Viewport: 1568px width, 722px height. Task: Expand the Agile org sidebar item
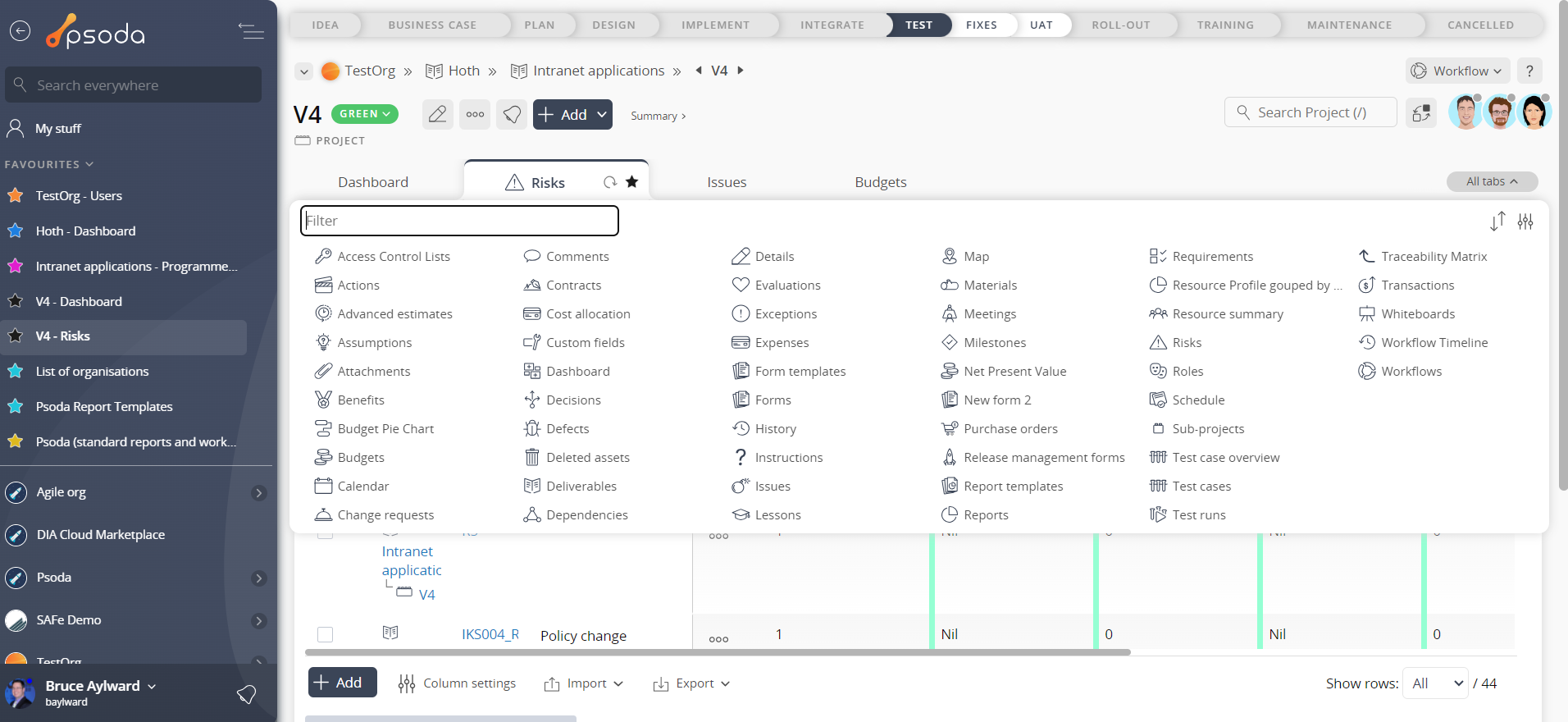pos(259,492)
